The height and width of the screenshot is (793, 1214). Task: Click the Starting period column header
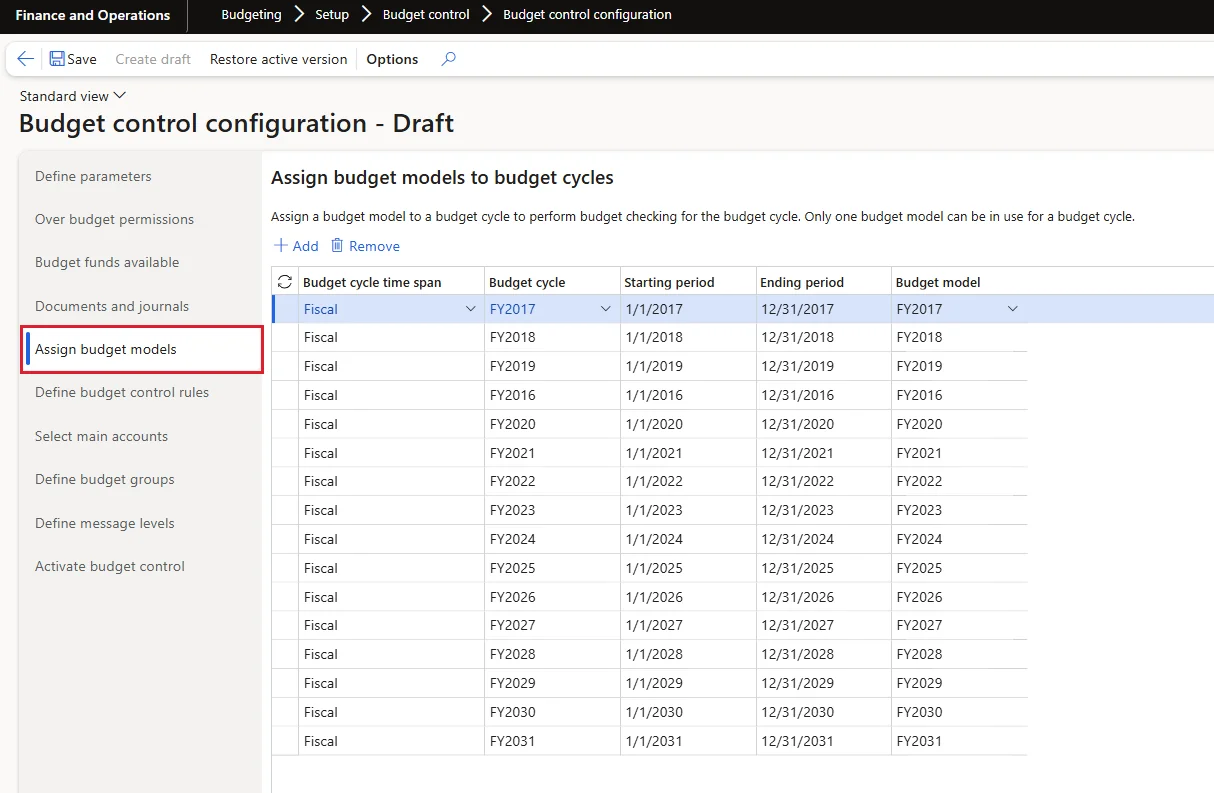point(669,282)
